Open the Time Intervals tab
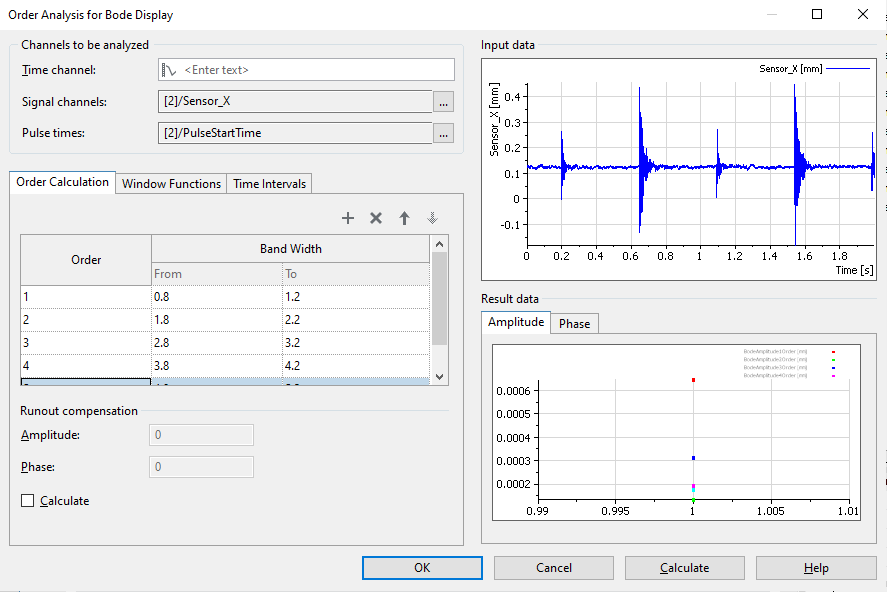887x592 pixels. click(269, 184)
